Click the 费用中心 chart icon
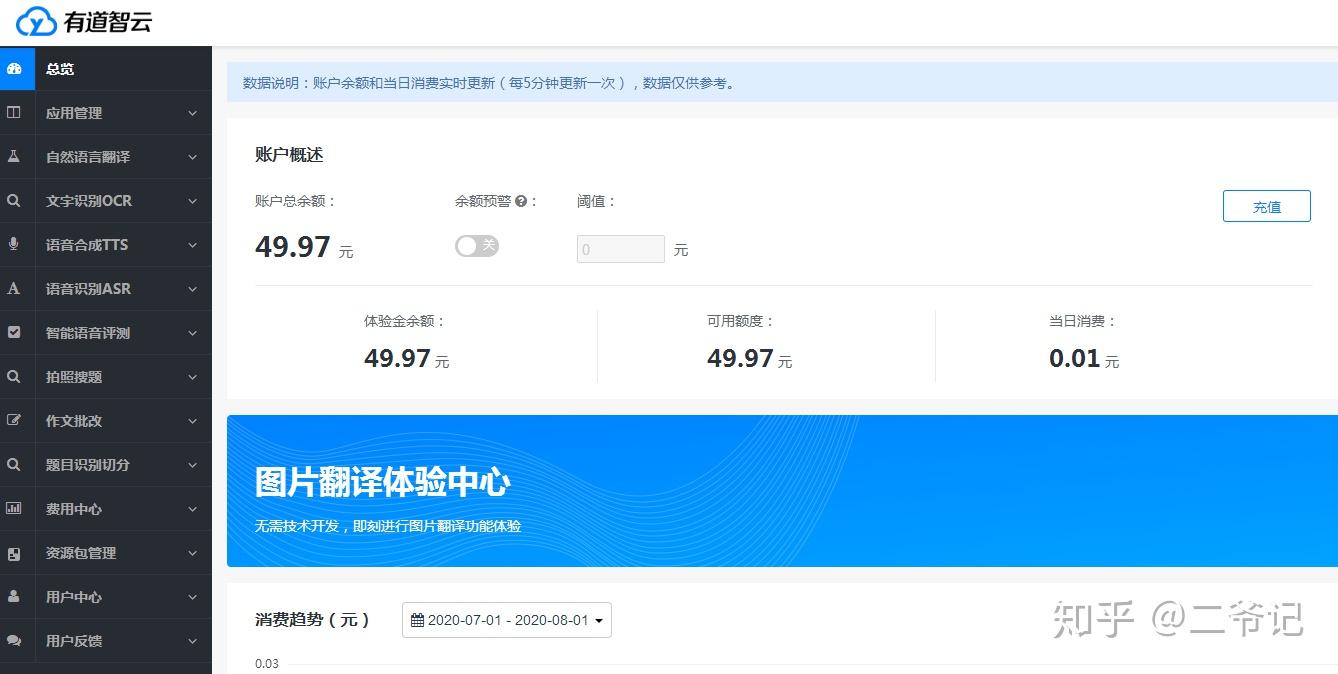 click(x=14, y=509)
